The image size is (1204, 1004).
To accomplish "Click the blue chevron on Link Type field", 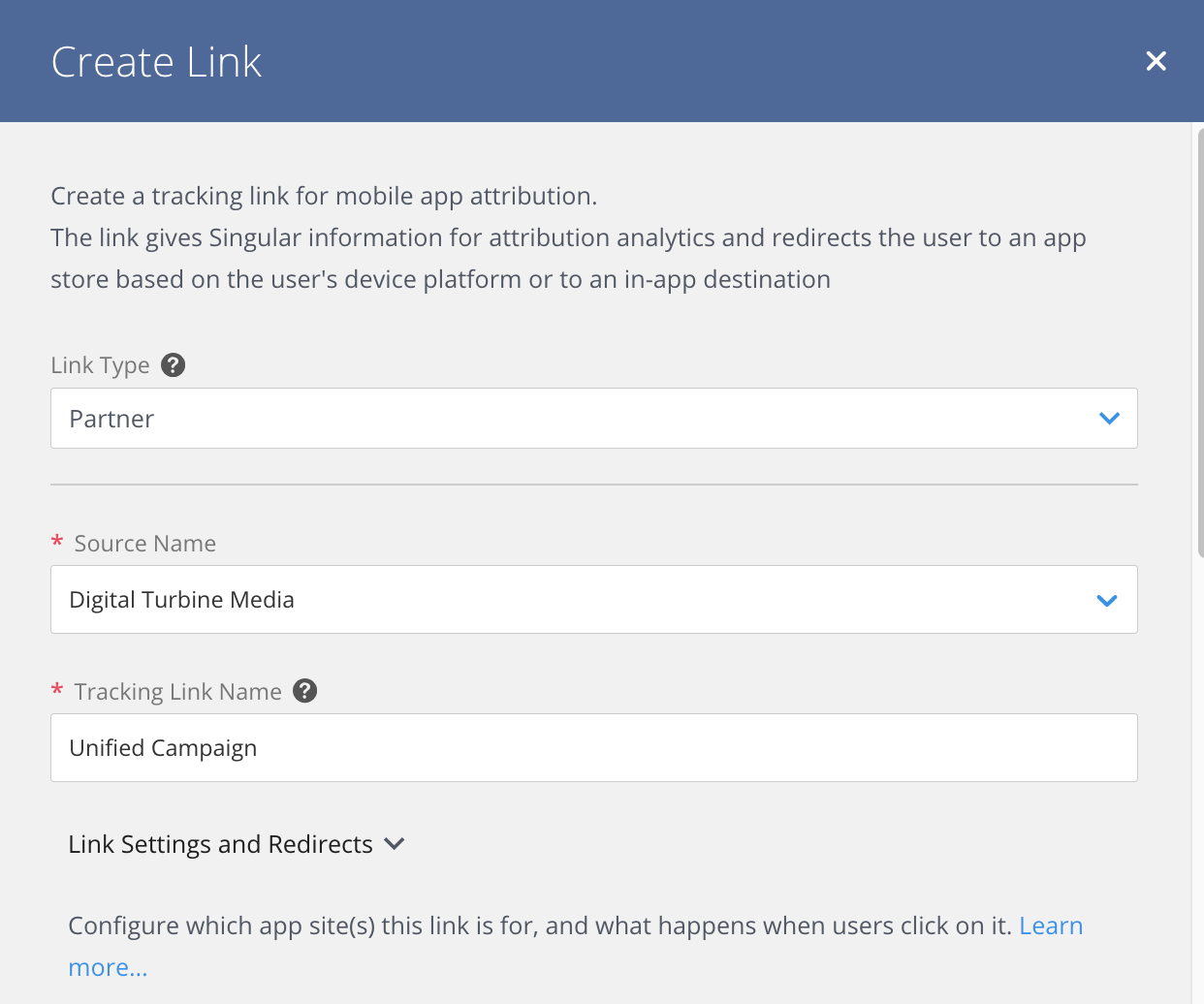I will point(1107,419).
